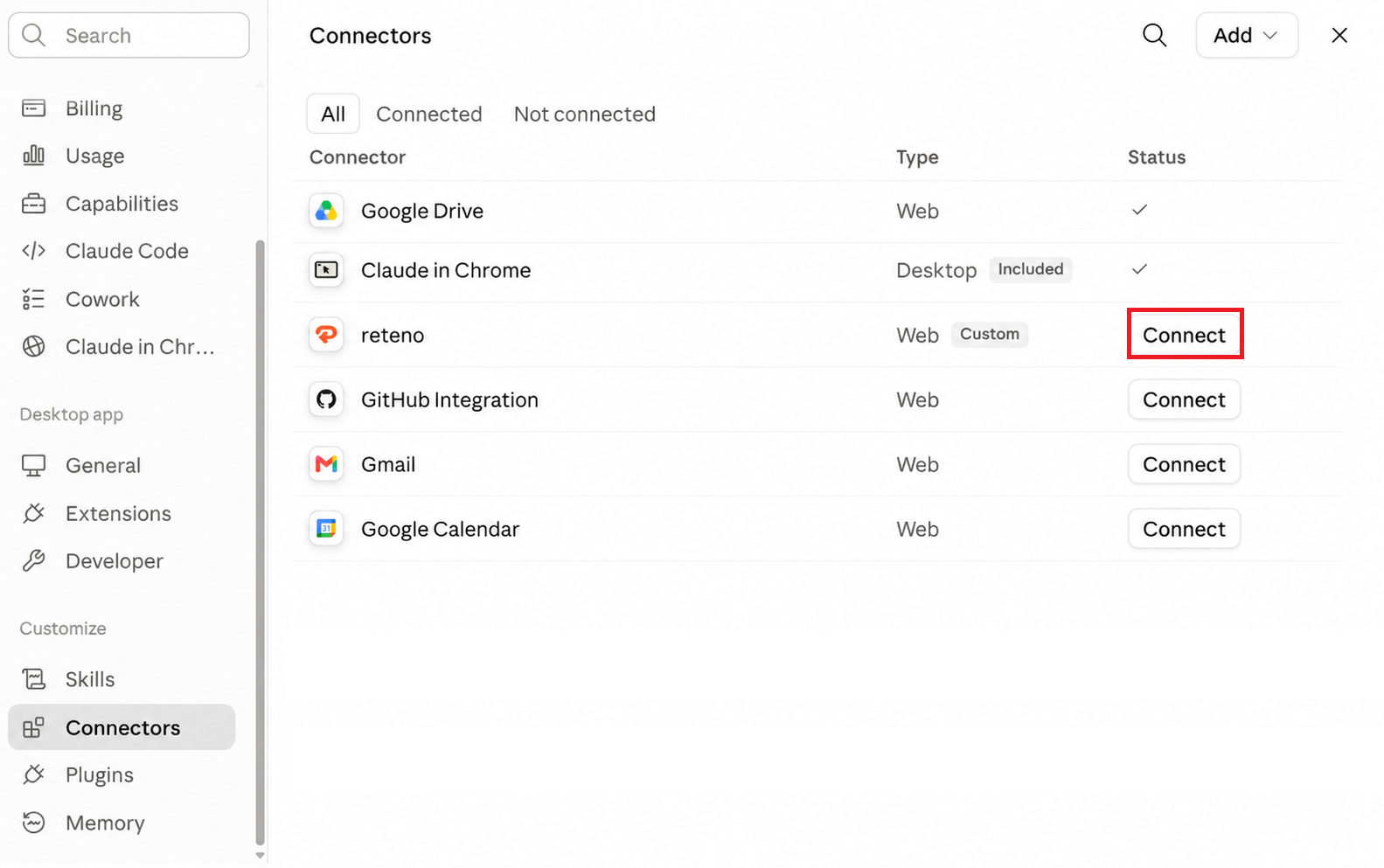Click the Plugins plug icon

(33, 775)
